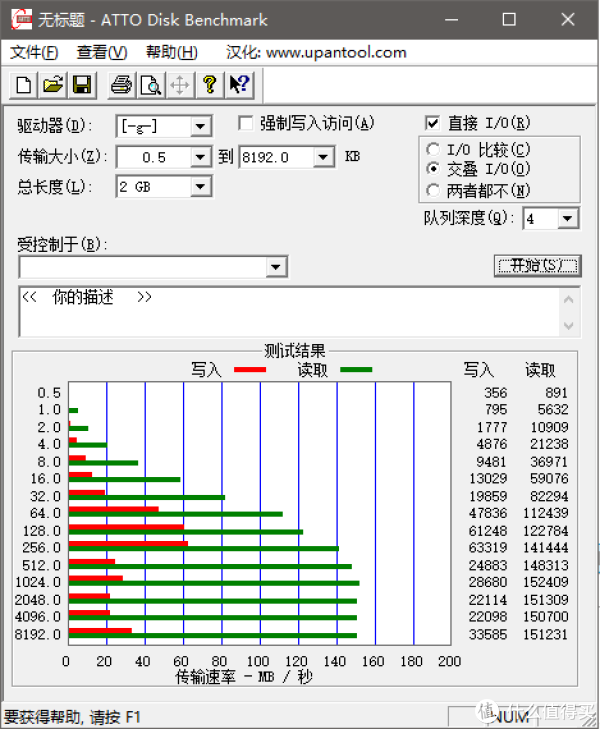Click the red write bar for 256.0
Screen dimensions: 600x729
coord(128,543)
